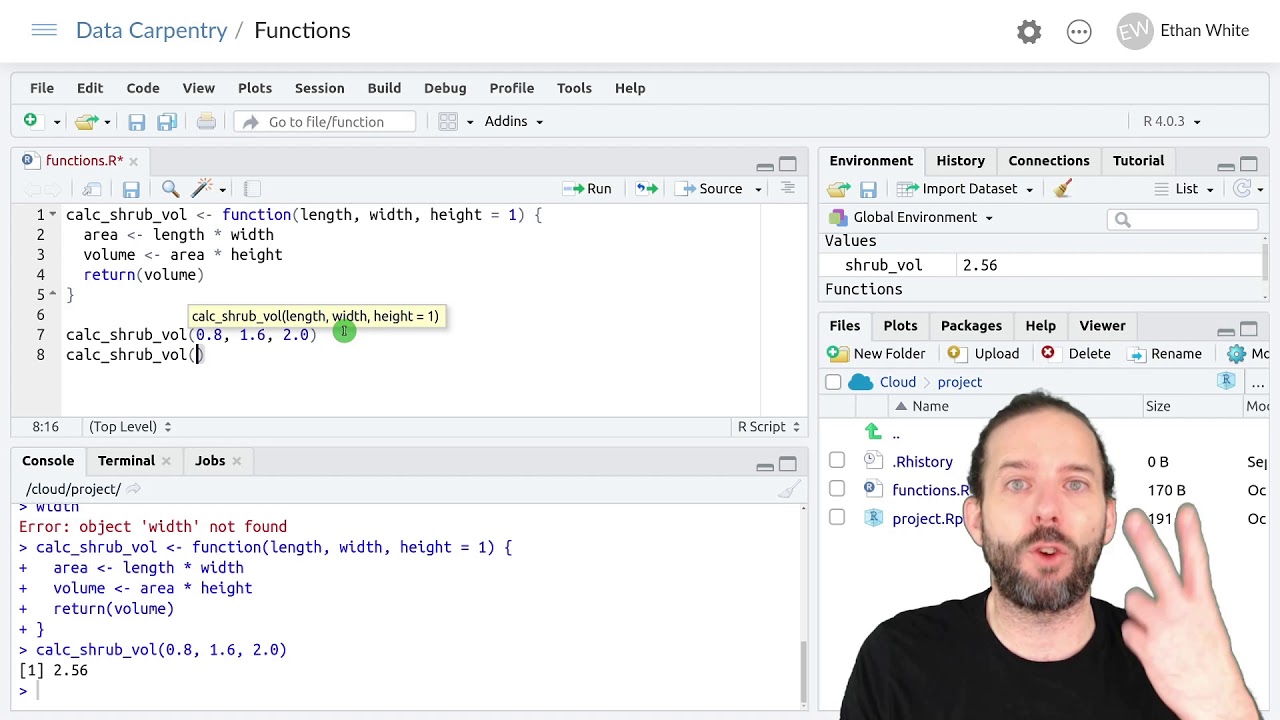Viewport: 1280px width, 720px height.
Task: Close the Jobs tab
Action: pyautogui.click(x=237, y=461)
